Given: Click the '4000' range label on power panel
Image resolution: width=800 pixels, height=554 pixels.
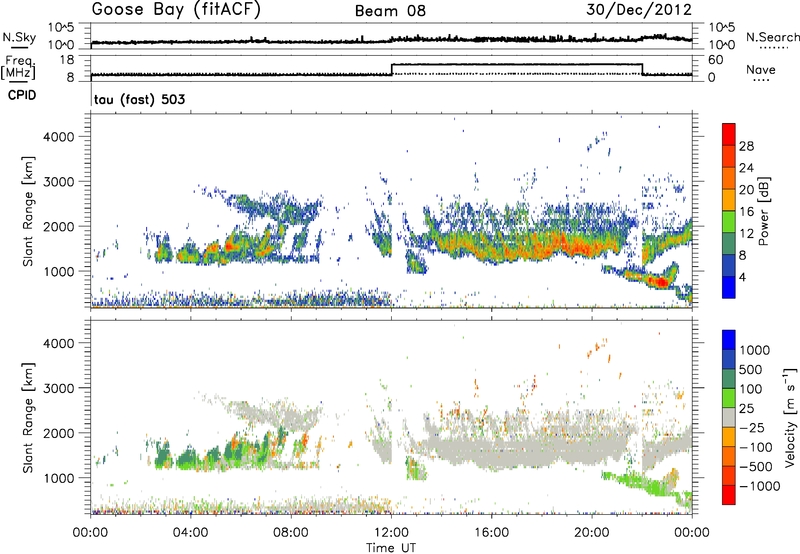Looking at the screenshot, I should [58, 137].
